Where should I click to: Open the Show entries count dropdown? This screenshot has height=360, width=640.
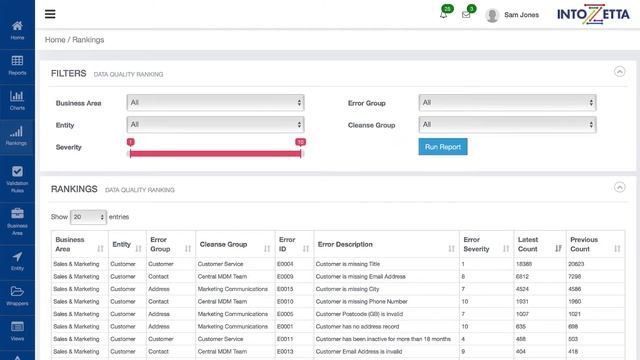[88, 217]
